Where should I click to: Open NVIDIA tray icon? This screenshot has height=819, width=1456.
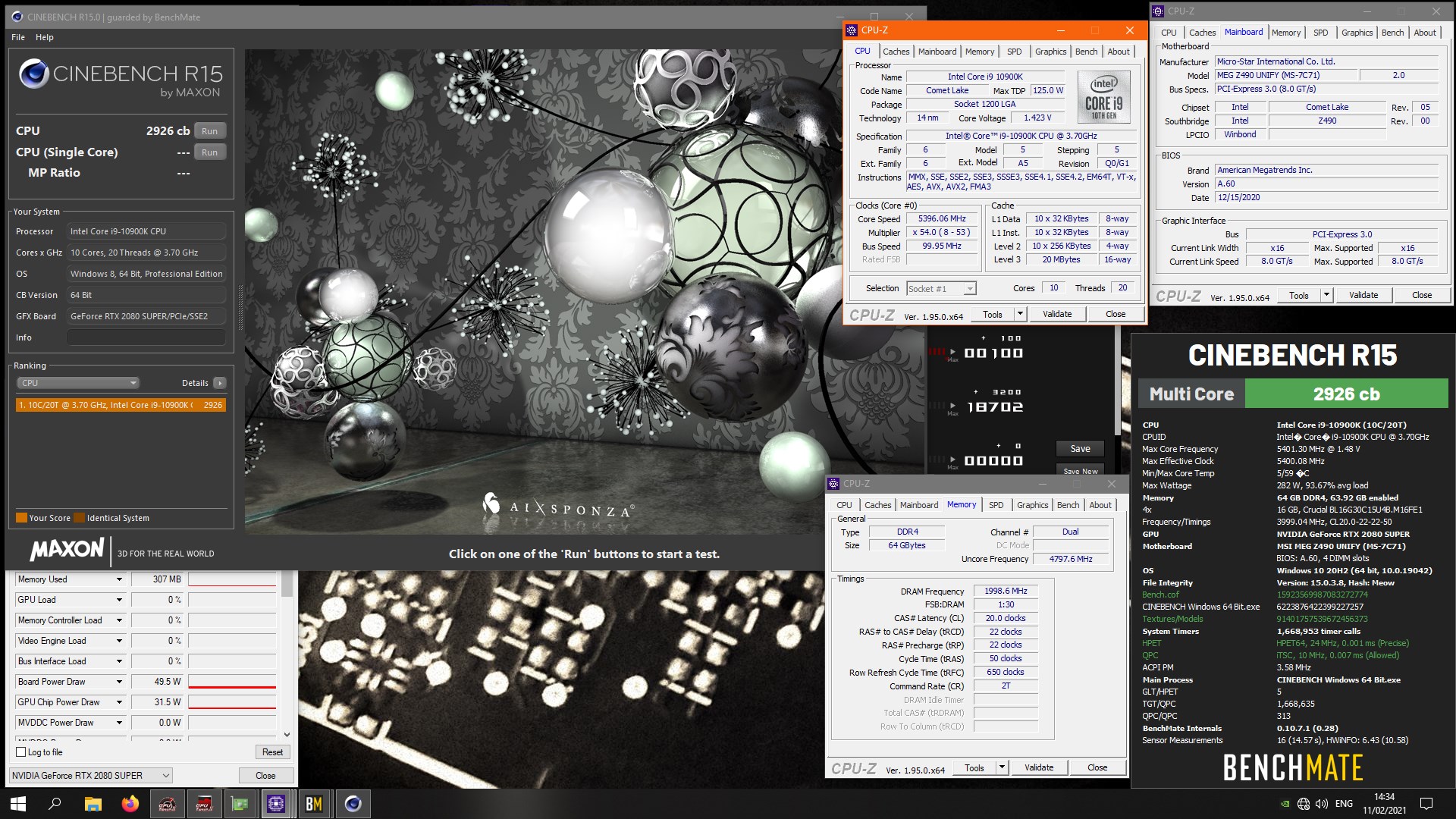1284,804
